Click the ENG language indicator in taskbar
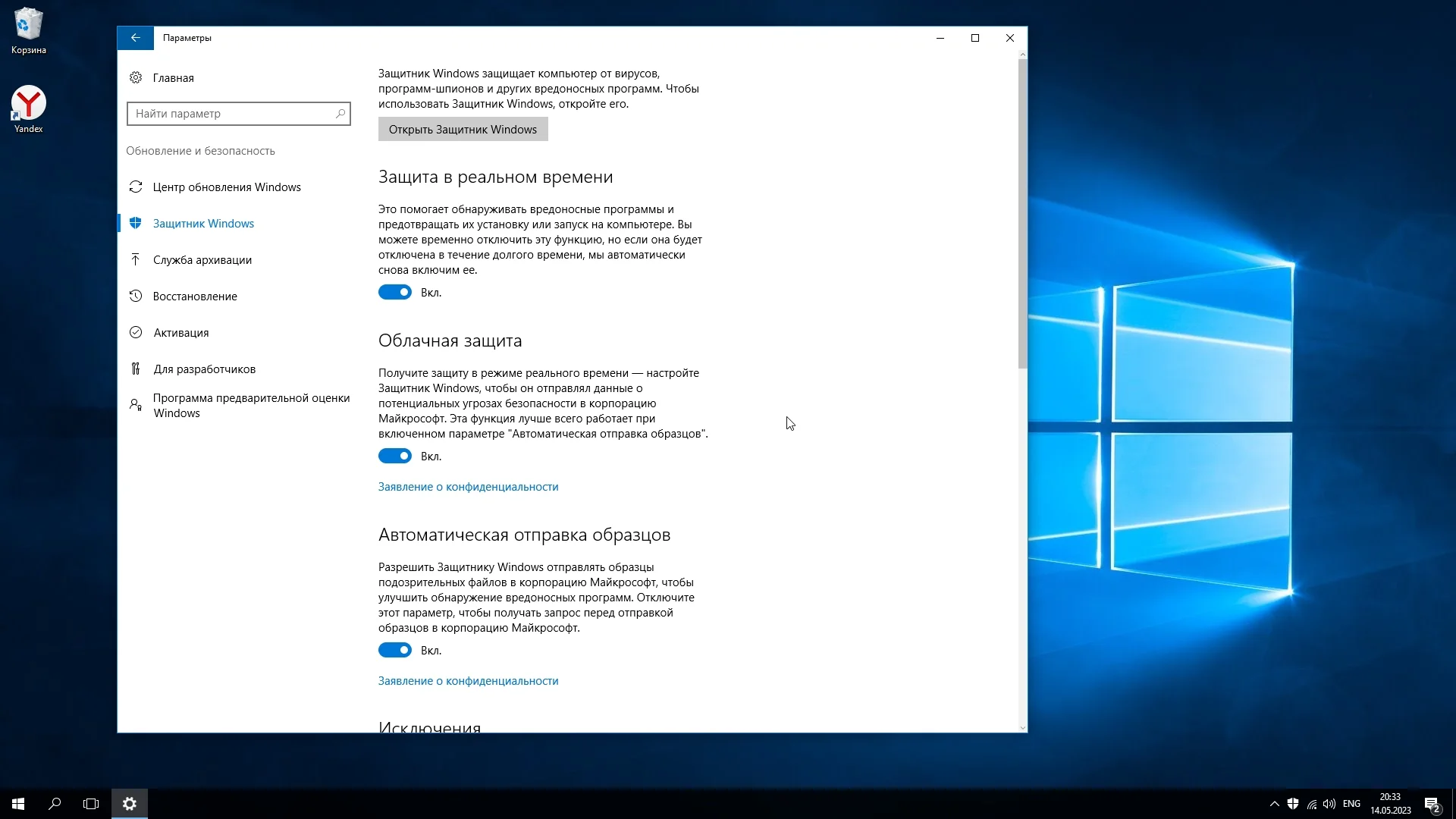Image resolution: width=1456 pixels, height=819 pixels. point(1351,804)
